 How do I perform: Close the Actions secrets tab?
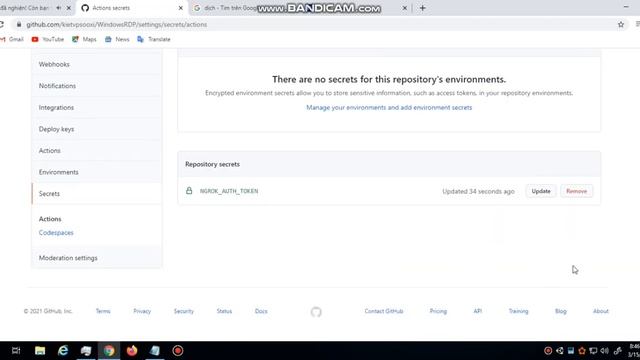(180, 8)
